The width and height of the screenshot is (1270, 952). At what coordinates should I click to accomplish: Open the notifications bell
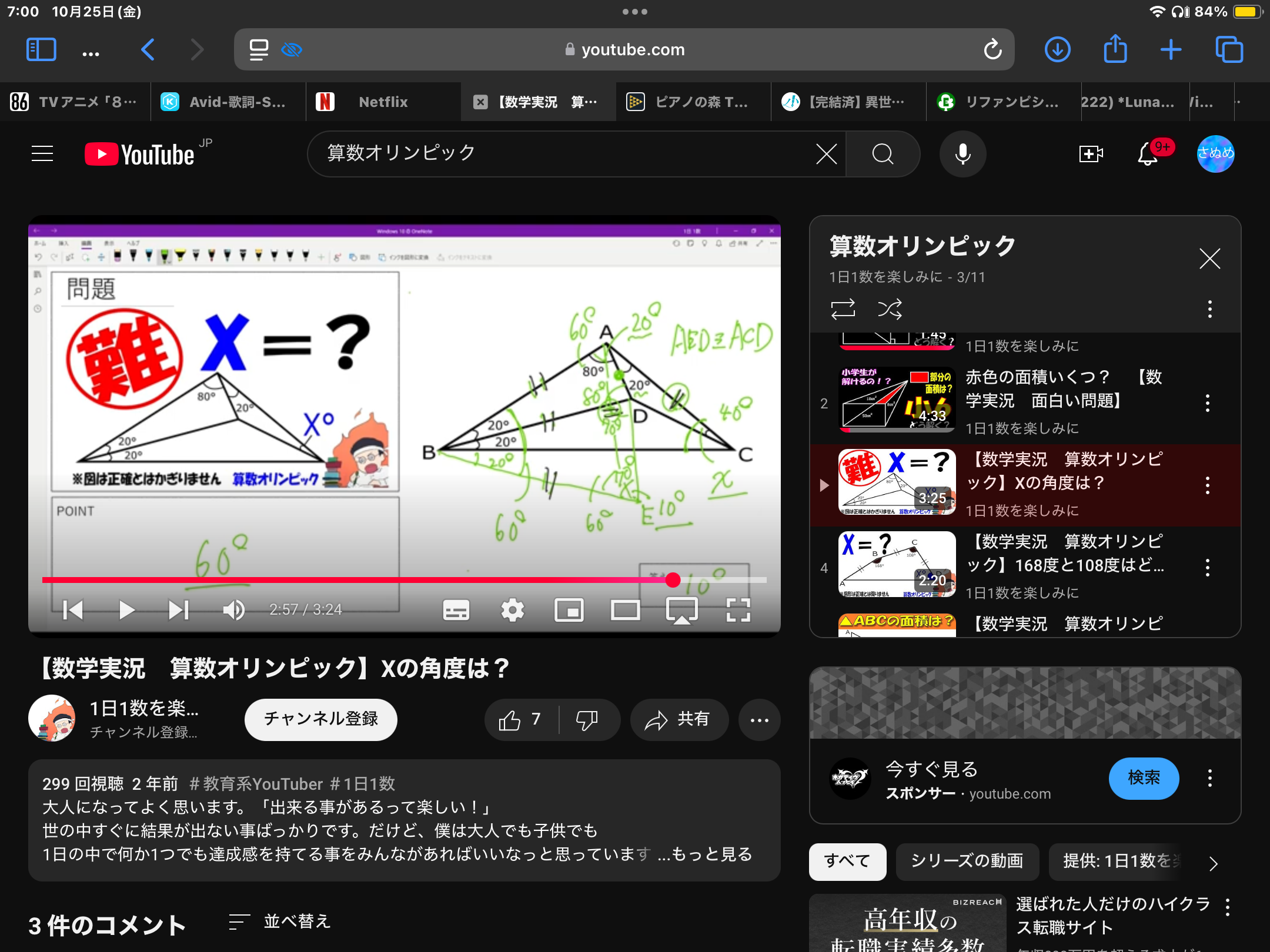pyautogui.click(x=1147, y=154)
